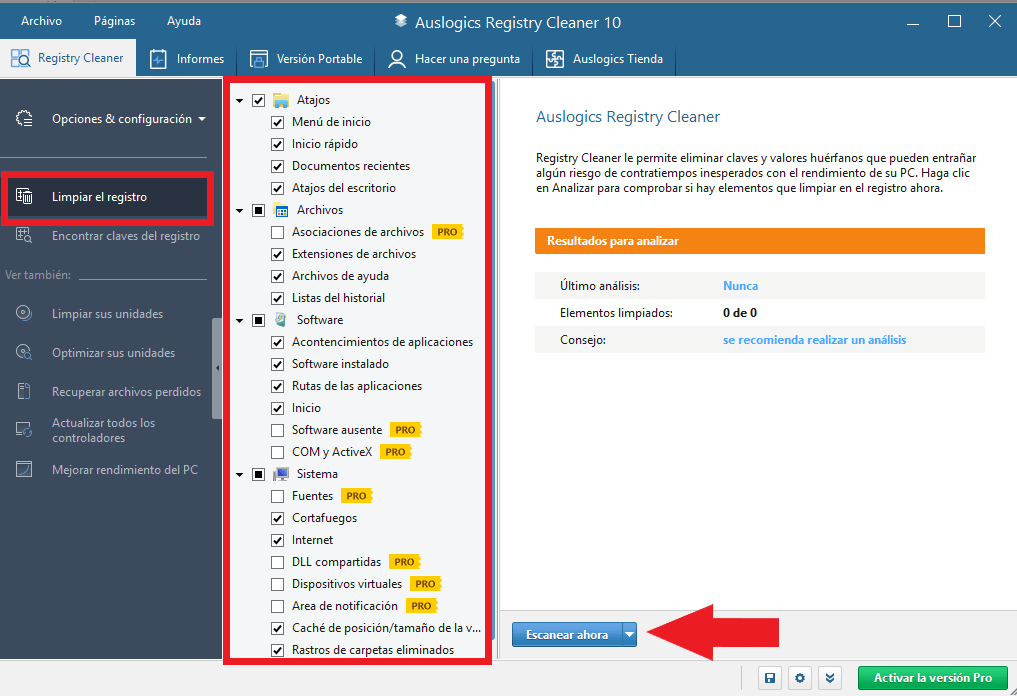Click the Registry Cleaner tab icon
The width and height of the screenshot is (1017, 696).
(x=20, y=58)
